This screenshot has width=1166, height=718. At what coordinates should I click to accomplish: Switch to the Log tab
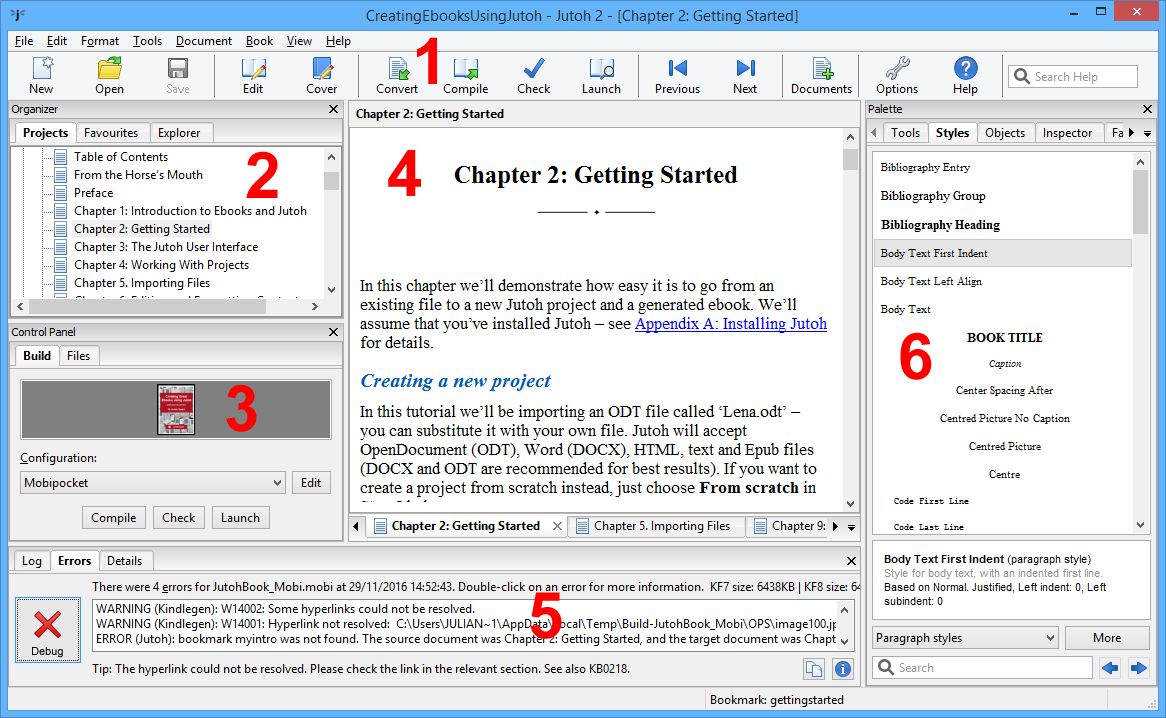tap(31, 561)
